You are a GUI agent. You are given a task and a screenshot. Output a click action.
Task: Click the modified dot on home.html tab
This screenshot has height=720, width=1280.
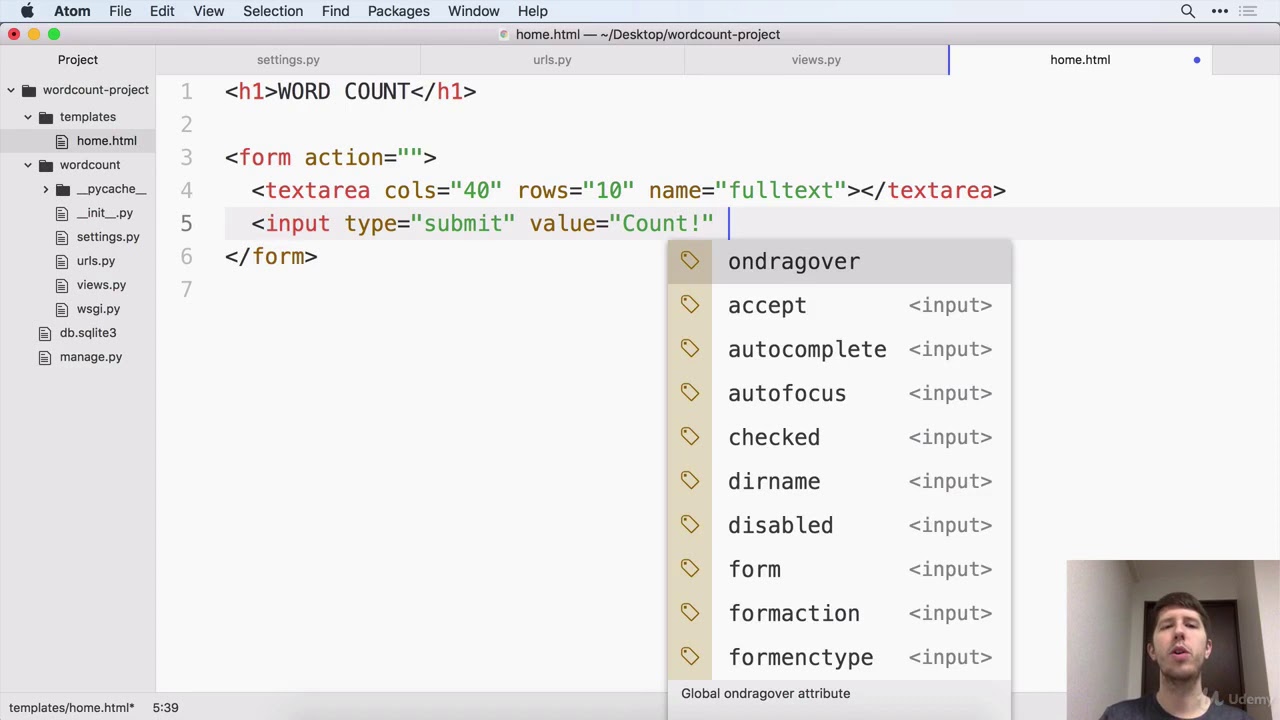1196,60
